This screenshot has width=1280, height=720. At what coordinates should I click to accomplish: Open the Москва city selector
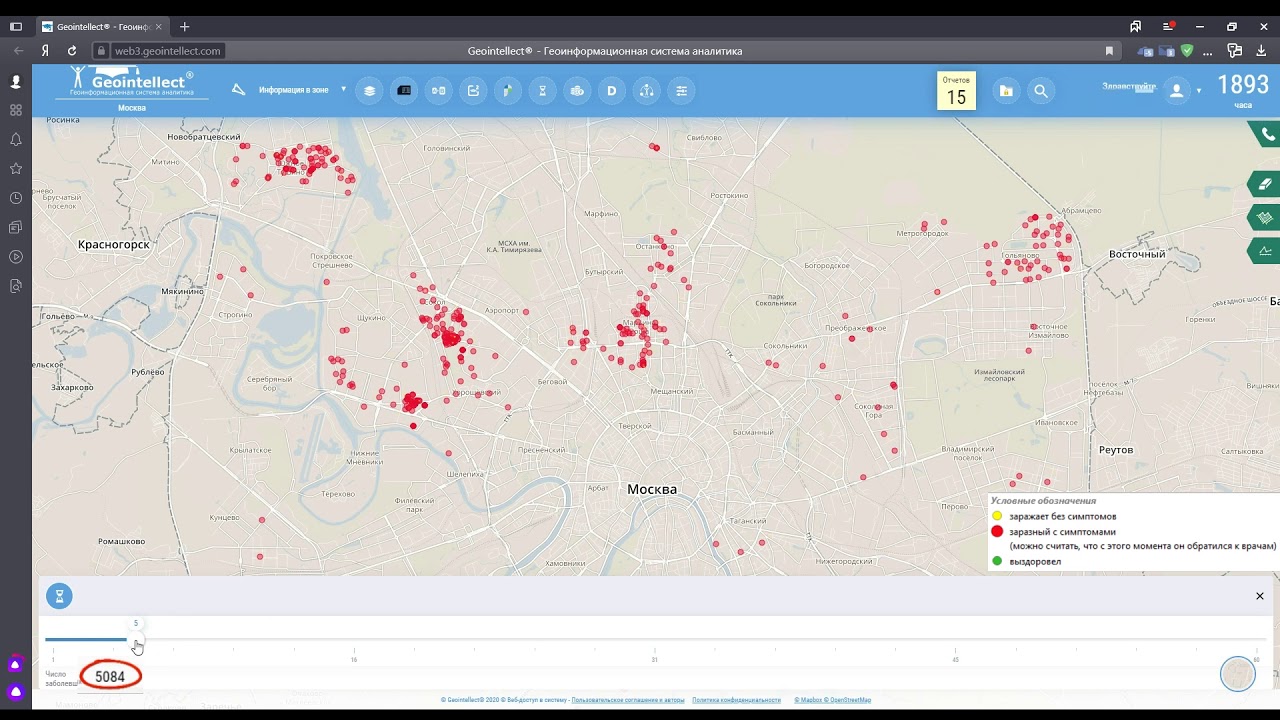[132, 108]
